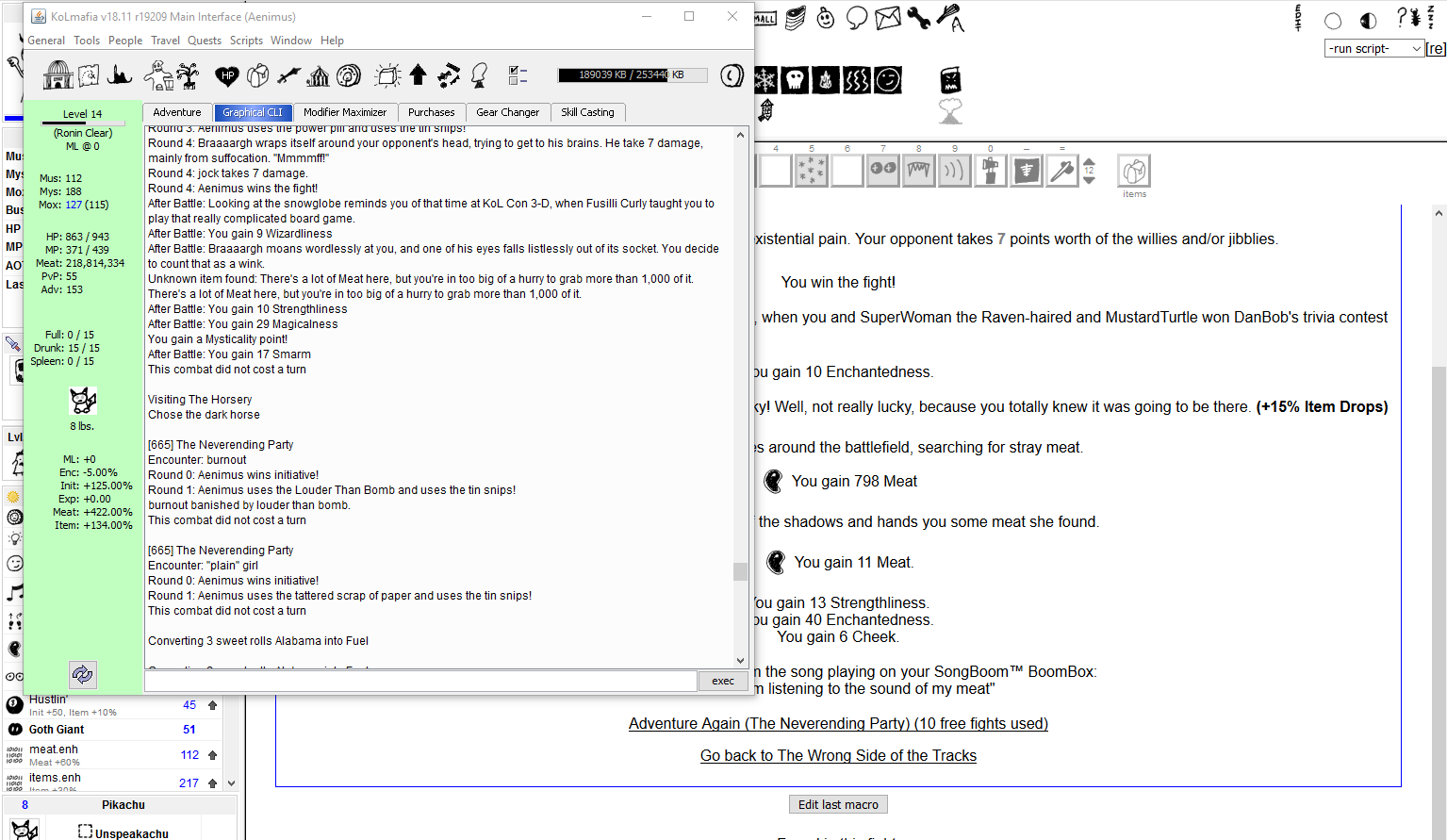The height and width of the screenshot is (840, 1447).
Task: Open the Quests menu
Action: pyautogui.click(x=205, y=41)
